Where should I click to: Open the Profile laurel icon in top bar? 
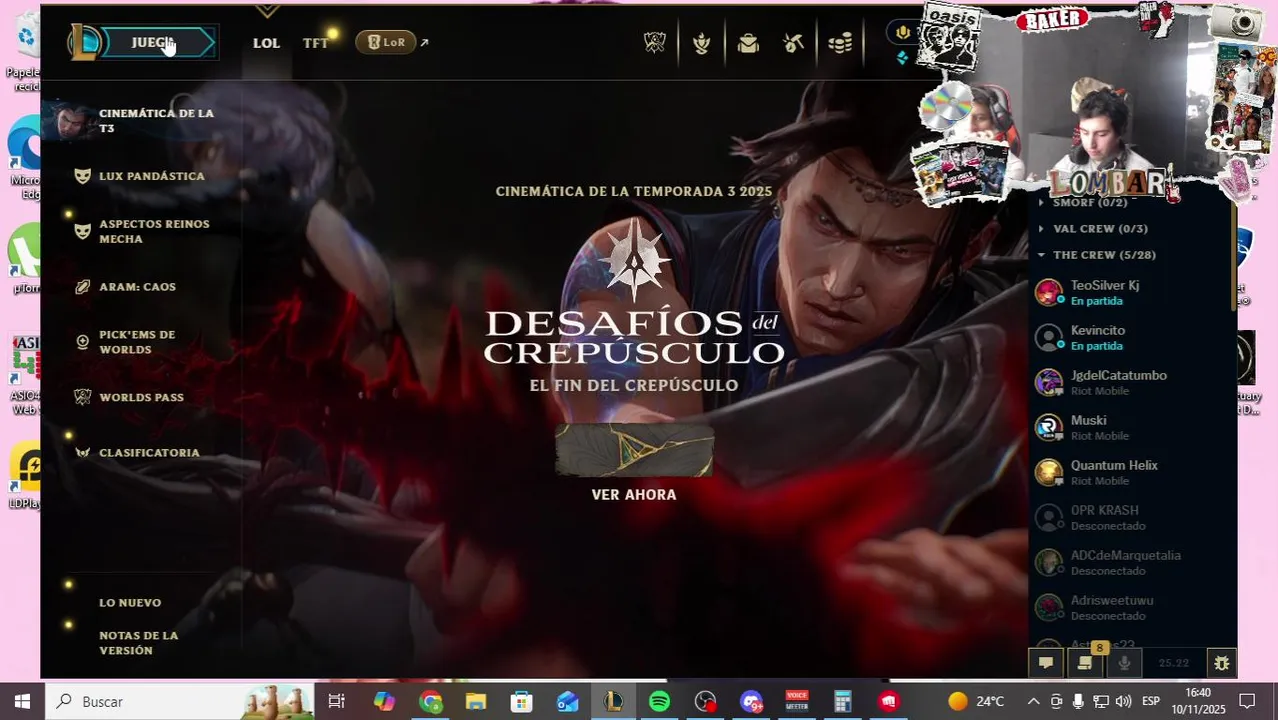point(702,42)
